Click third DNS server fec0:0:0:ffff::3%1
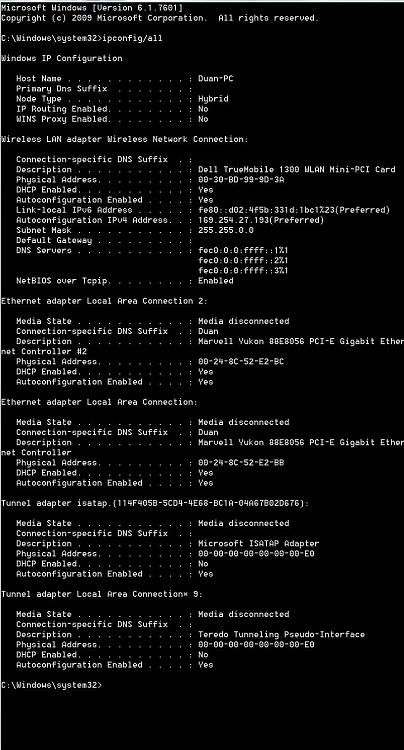This screenshot has height=750, width=404. [x=243, y=271]
